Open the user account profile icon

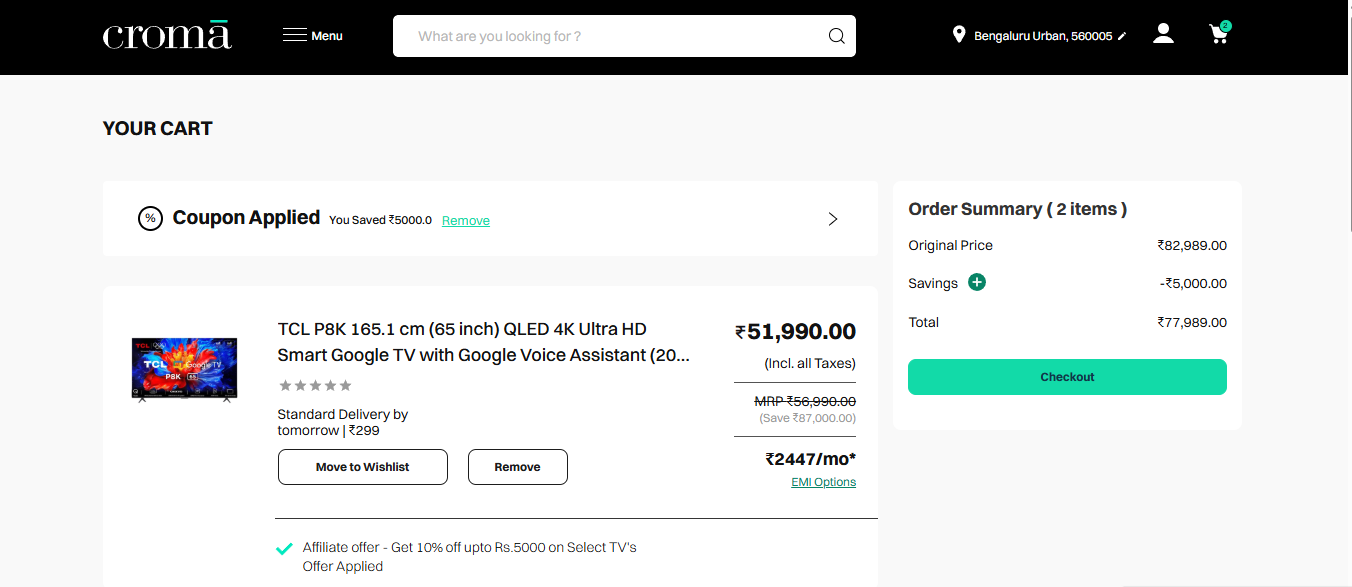coord(1163,34)
